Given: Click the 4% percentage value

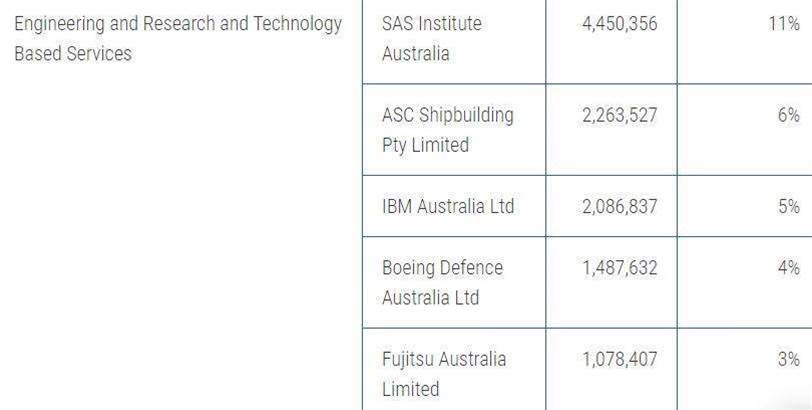Looking at the screenshot, I should pos(788,268).
